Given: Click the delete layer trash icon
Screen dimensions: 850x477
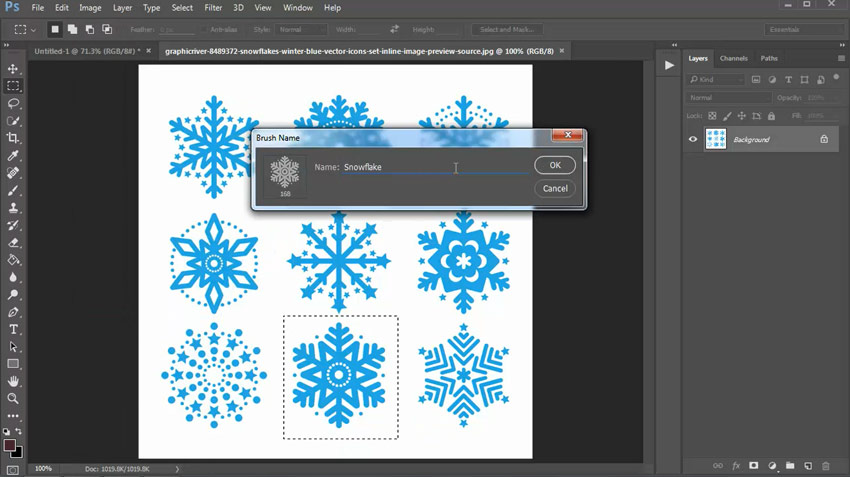Looking at the screenshot, I should click(825, 466).
